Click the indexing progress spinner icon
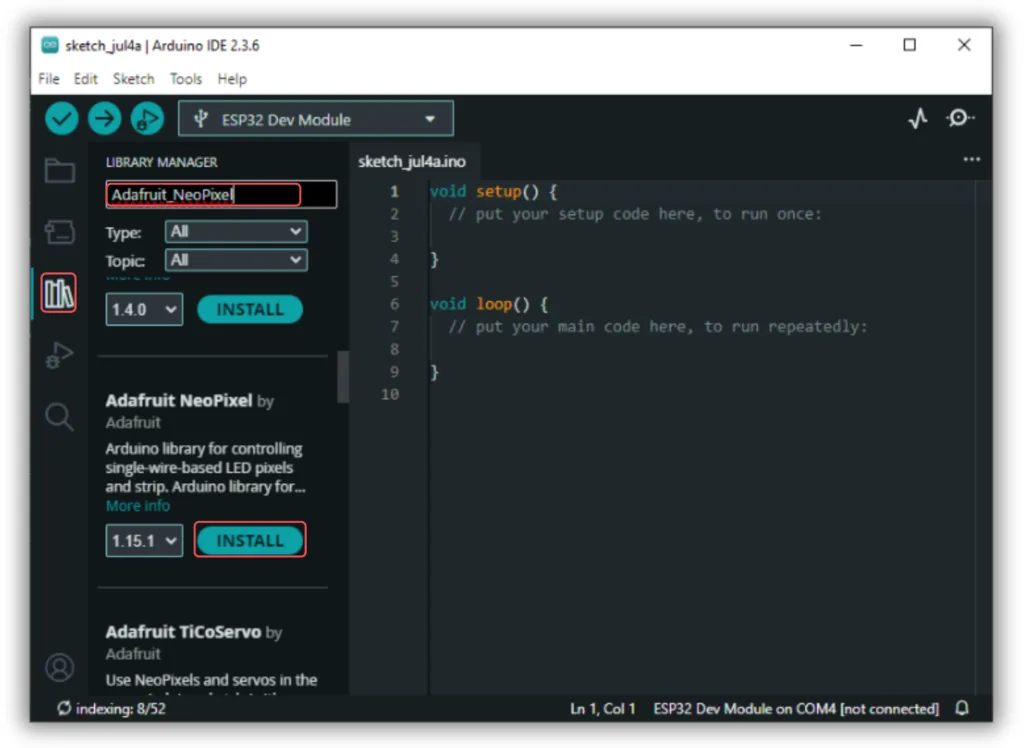This screenshot has height=748, width=1024. tap(63, 708)
